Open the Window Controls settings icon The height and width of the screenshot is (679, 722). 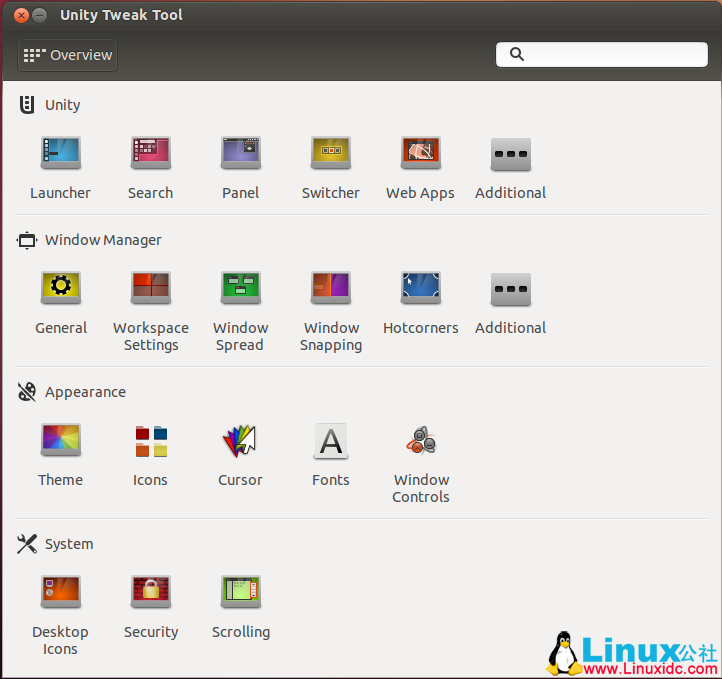[420, 441]
